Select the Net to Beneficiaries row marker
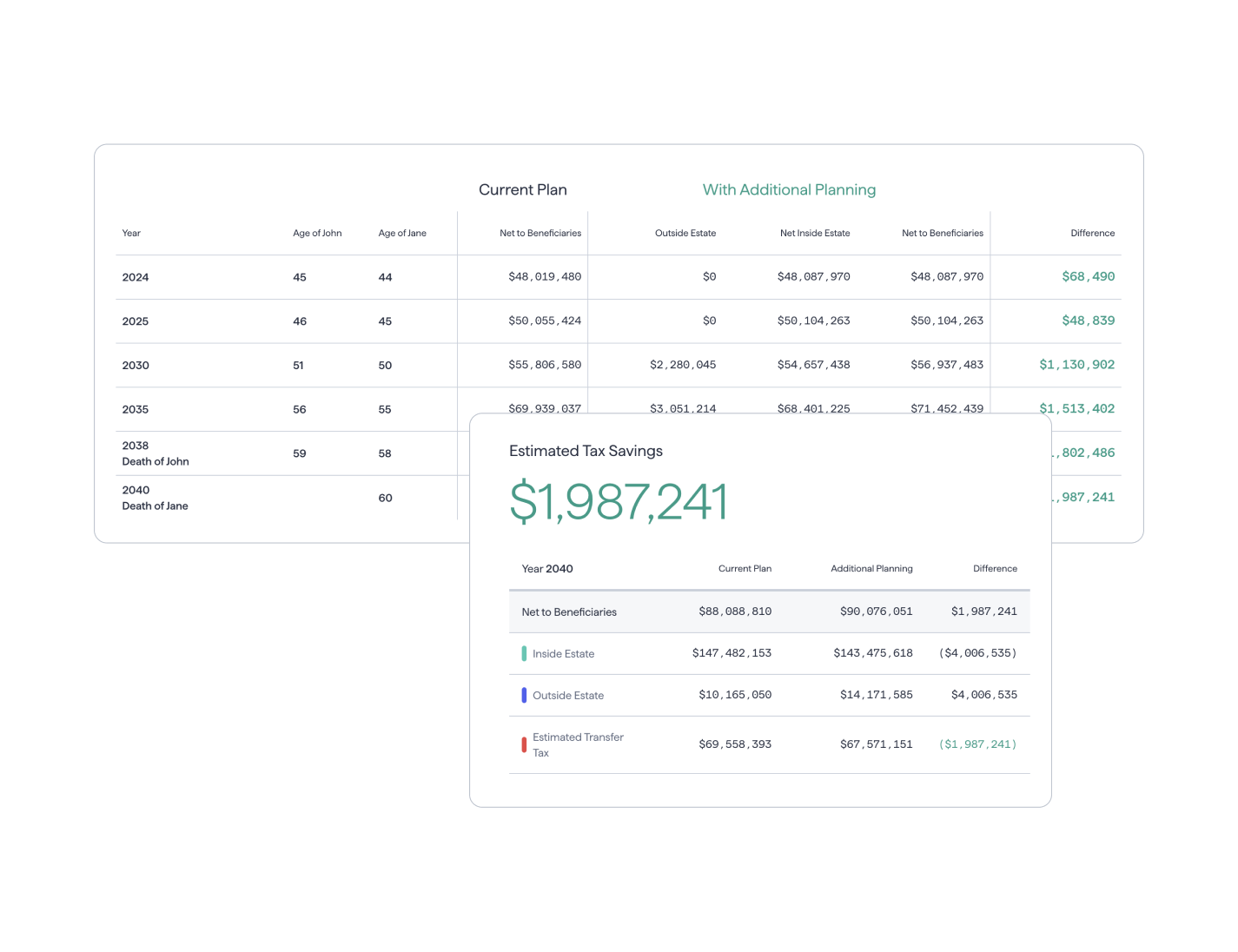The height and width of the screenshot is (952, 1238). tap(568, 612)
